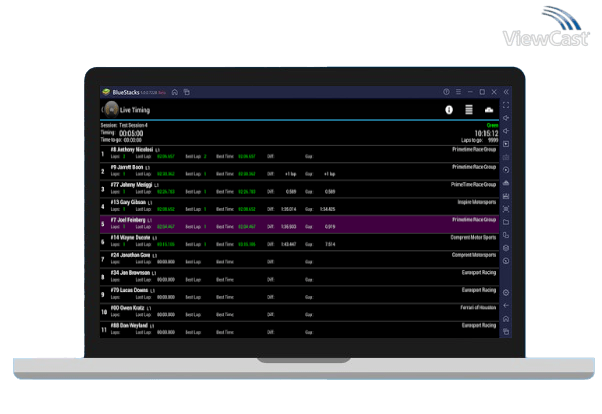602x414 pixels.
Task: Click the circular play icon in BlueStacks sidebar
Action: coord(506,170)
